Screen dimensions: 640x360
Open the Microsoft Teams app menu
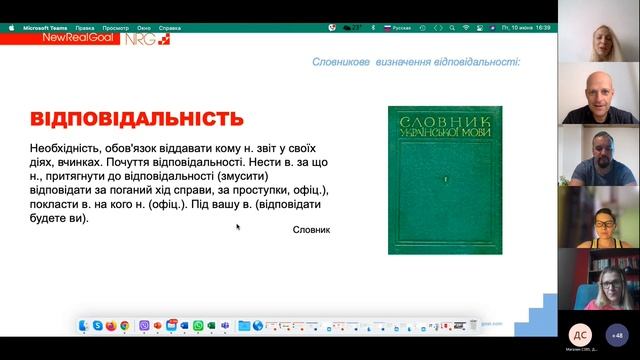pos(45,28)
